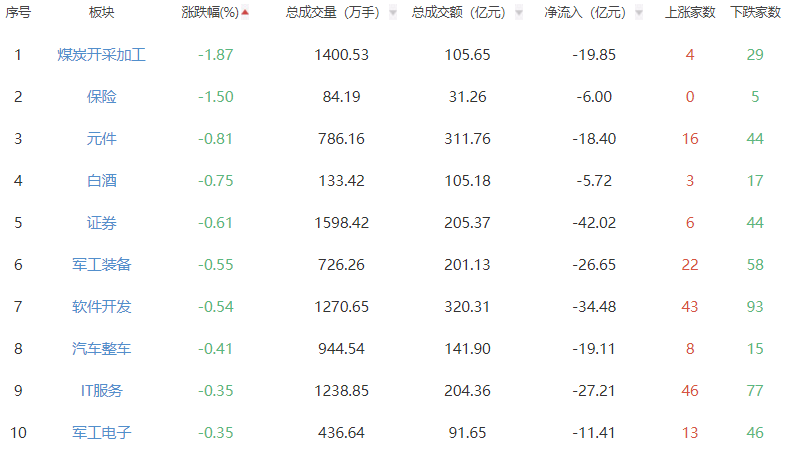The width and height of the screenshot is (789, 459).
Task: Open the 保险 sector link
Action: (x=101, y=97)
